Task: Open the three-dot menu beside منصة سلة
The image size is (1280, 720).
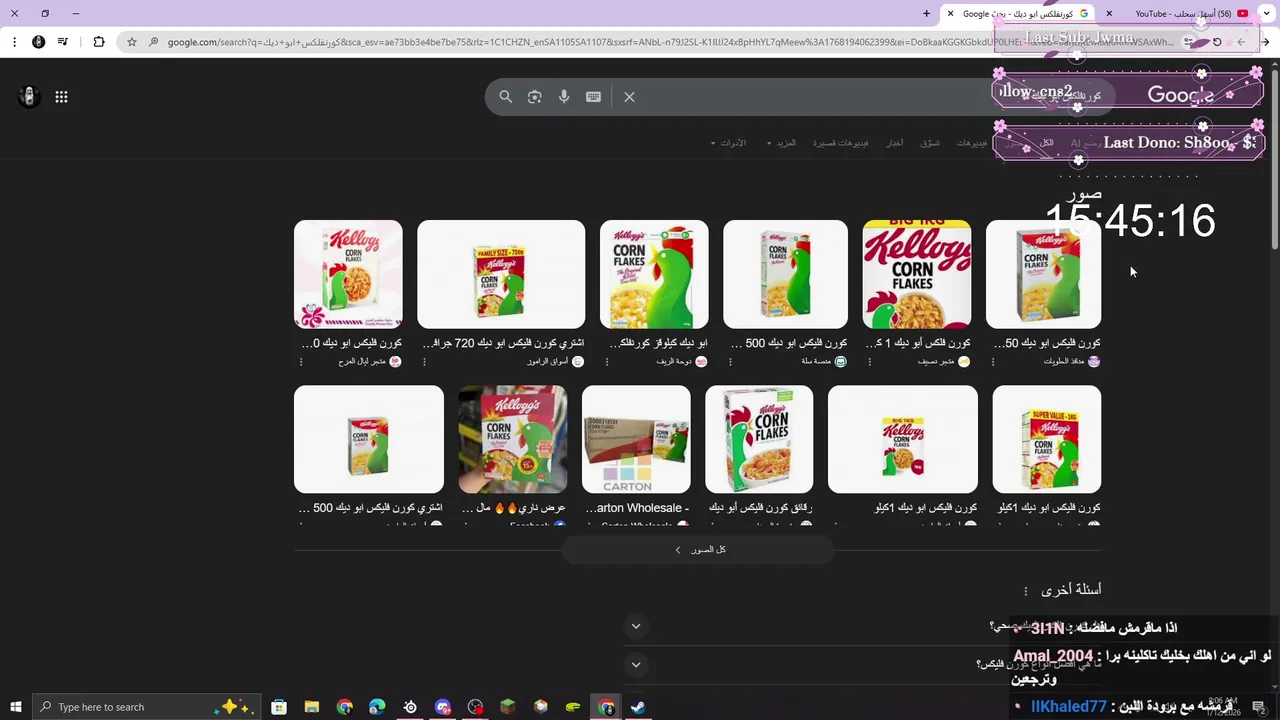Action: pos(729,361)
